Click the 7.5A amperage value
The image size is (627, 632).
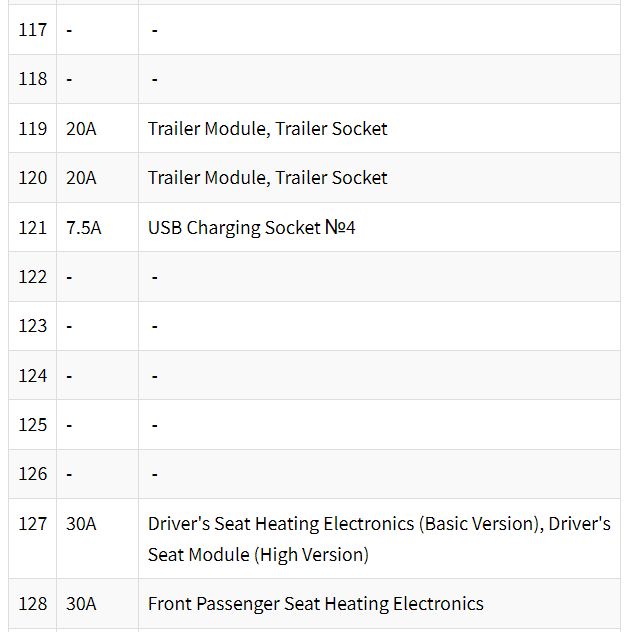coord(83,228)
